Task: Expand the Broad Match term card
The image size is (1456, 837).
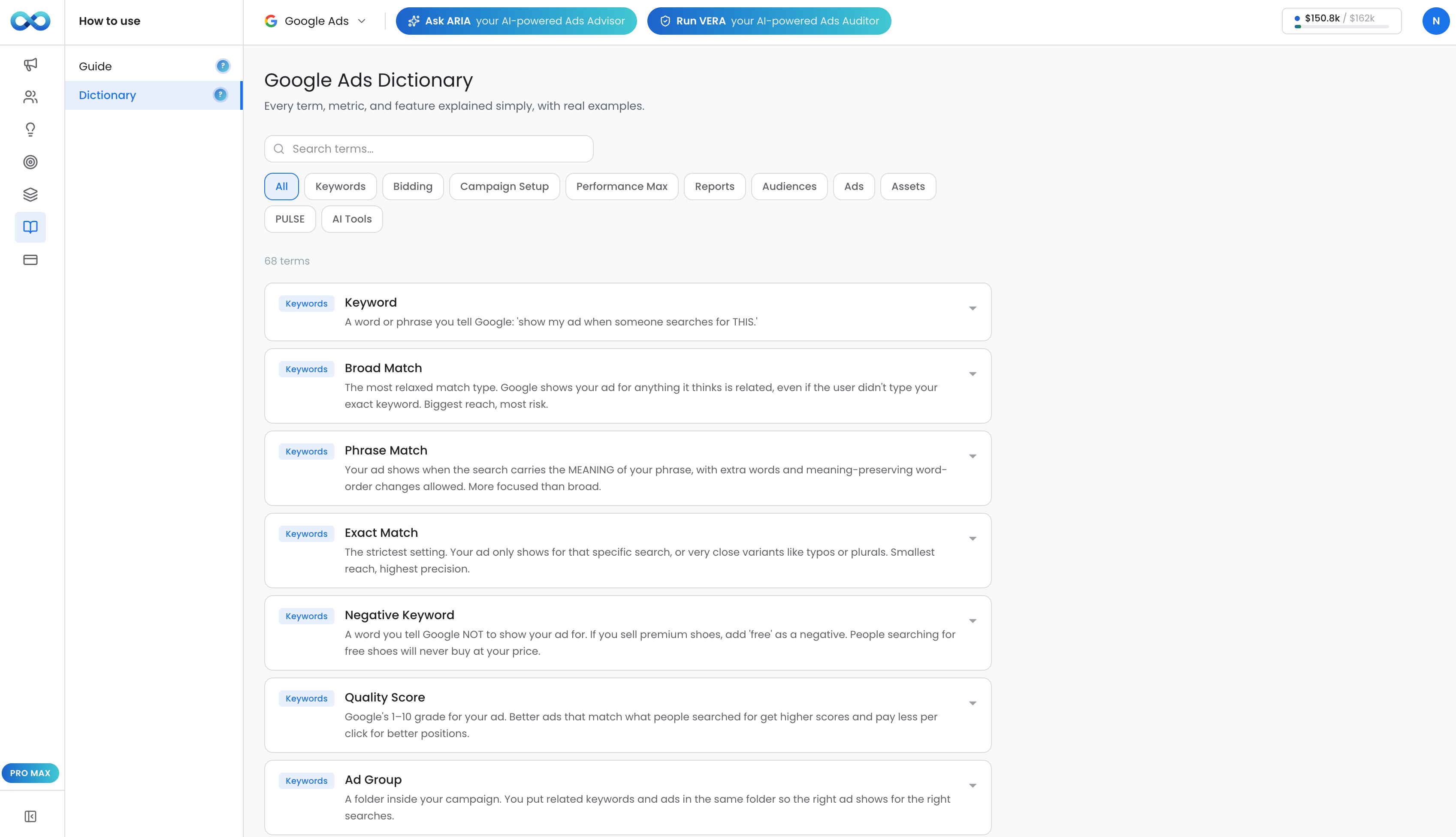Action: click(x=973, y=374)
